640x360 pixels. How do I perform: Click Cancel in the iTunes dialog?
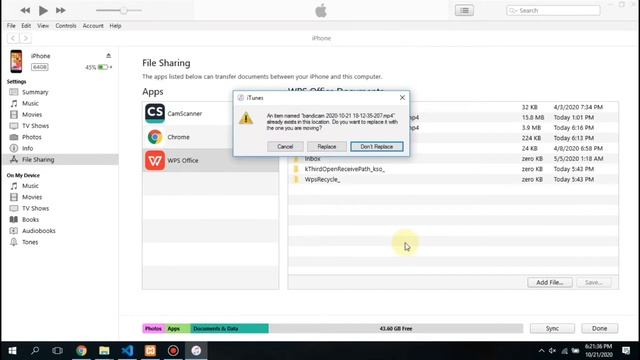[x=285, y=147]
